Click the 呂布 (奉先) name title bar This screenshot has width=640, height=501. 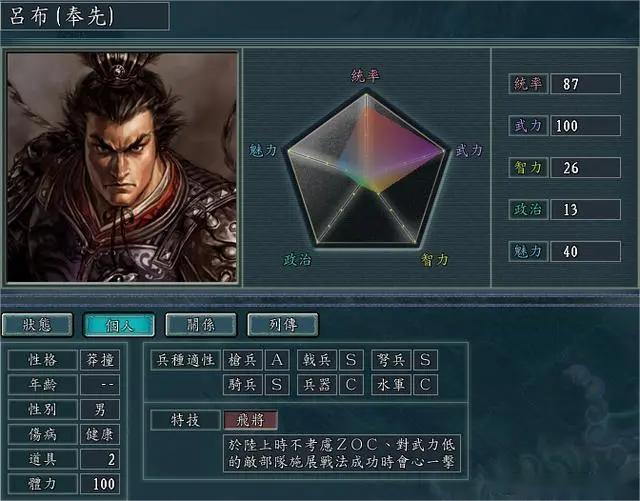click(x=85, y=16)
